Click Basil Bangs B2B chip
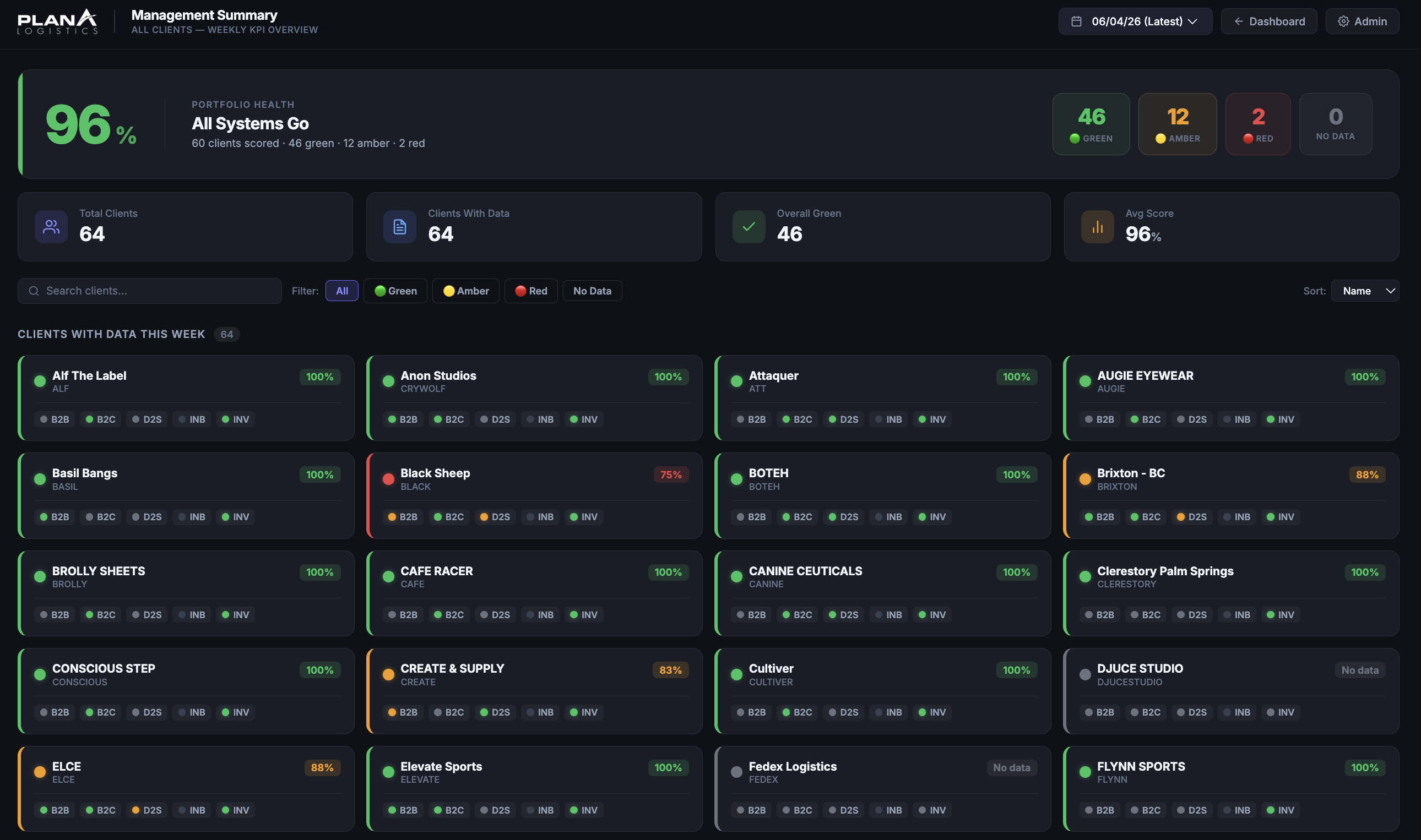Image resolution: width=1421 pixels, height=840 pixels. (55, 517)
